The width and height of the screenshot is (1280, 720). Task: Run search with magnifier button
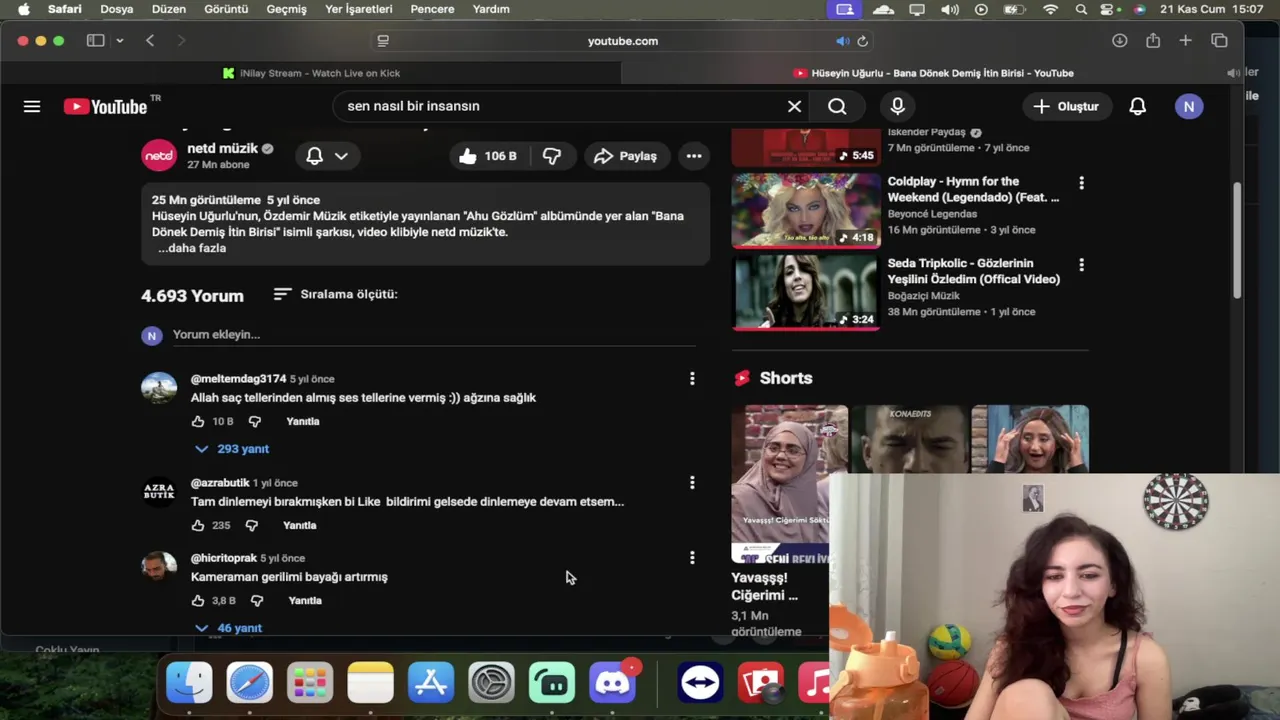[837, 106]
